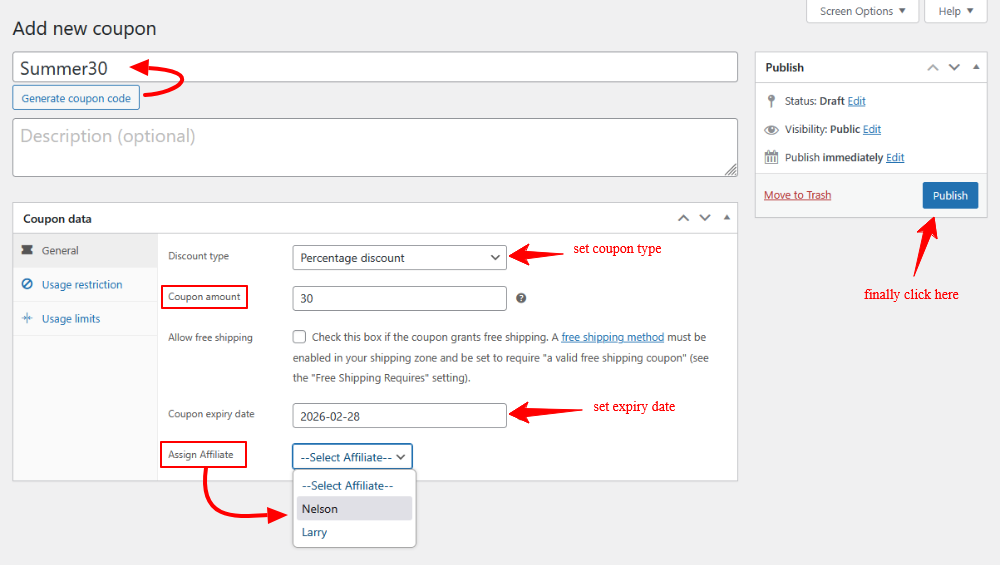1000x565 pixels.
Task: Click the coupon amount help question-mark icon
Action: point(521,298)
